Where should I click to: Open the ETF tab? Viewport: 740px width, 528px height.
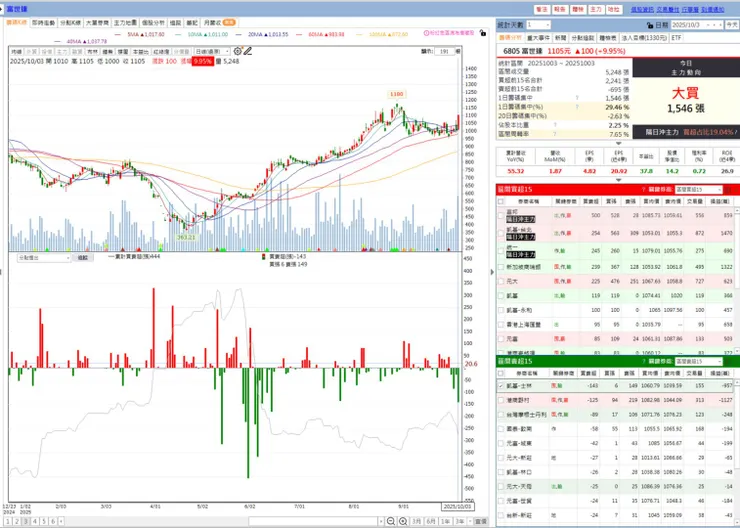coord(676,38)
